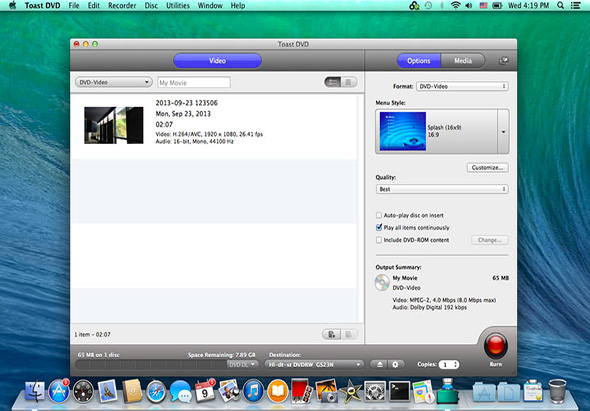The width and height of the screenshot is (590, 411).
Task: Launch iTunes from the dock
Action: [253, 391]
